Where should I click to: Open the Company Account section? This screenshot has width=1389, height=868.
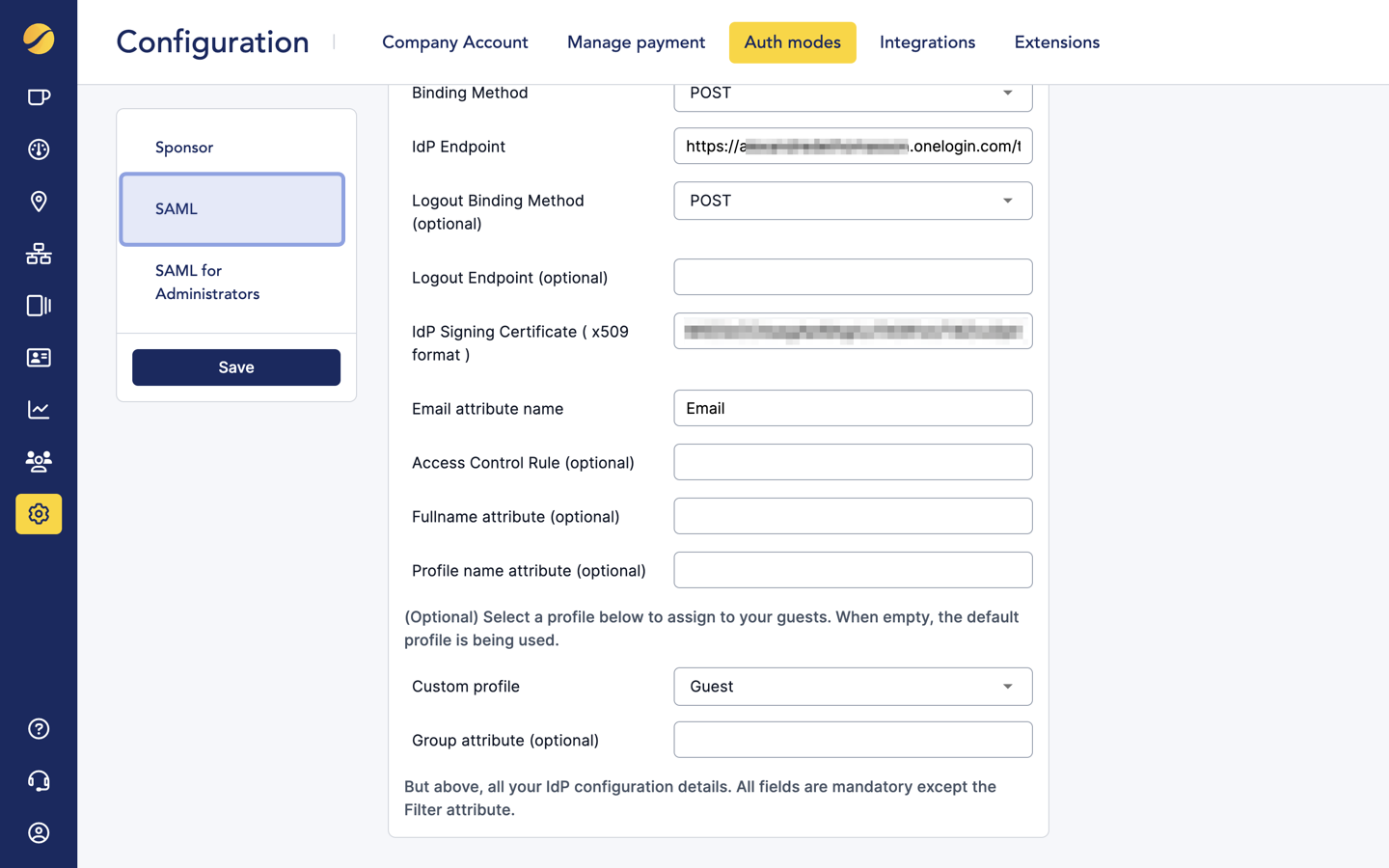click(x=454, y=42)
